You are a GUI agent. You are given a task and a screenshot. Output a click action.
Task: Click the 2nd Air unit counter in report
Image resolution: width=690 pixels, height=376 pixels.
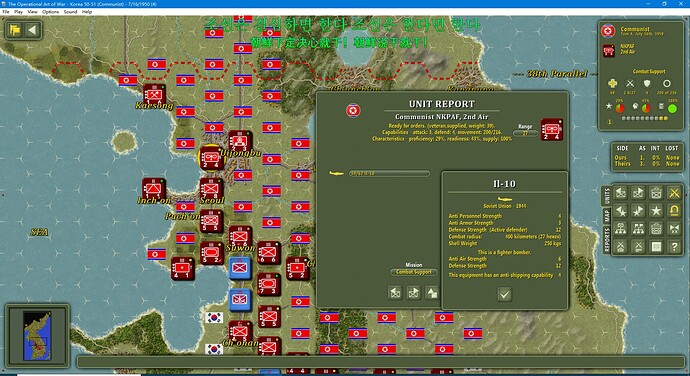pos(551,129)
